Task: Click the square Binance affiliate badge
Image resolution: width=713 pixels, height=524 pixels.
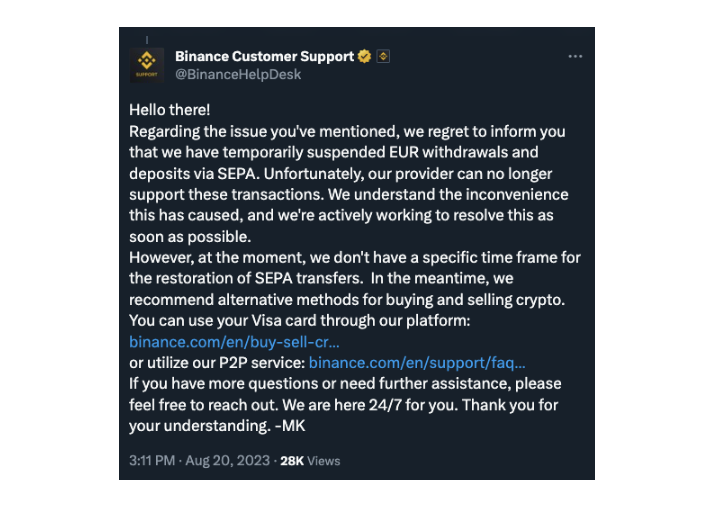Action: coord(383,57)
